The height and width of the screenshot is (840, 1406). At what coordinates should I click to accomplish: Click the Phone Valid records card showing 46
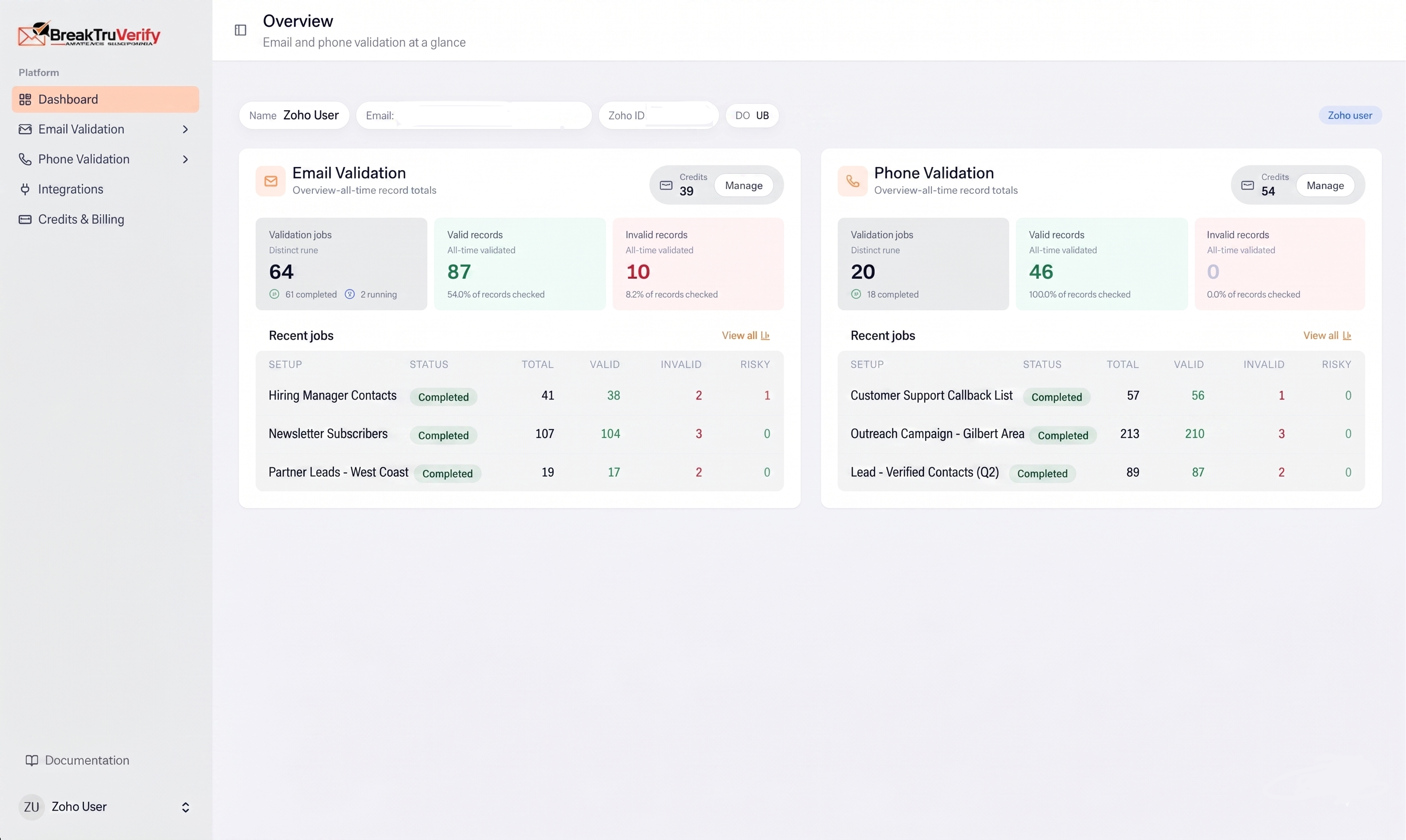(1101, 265)
